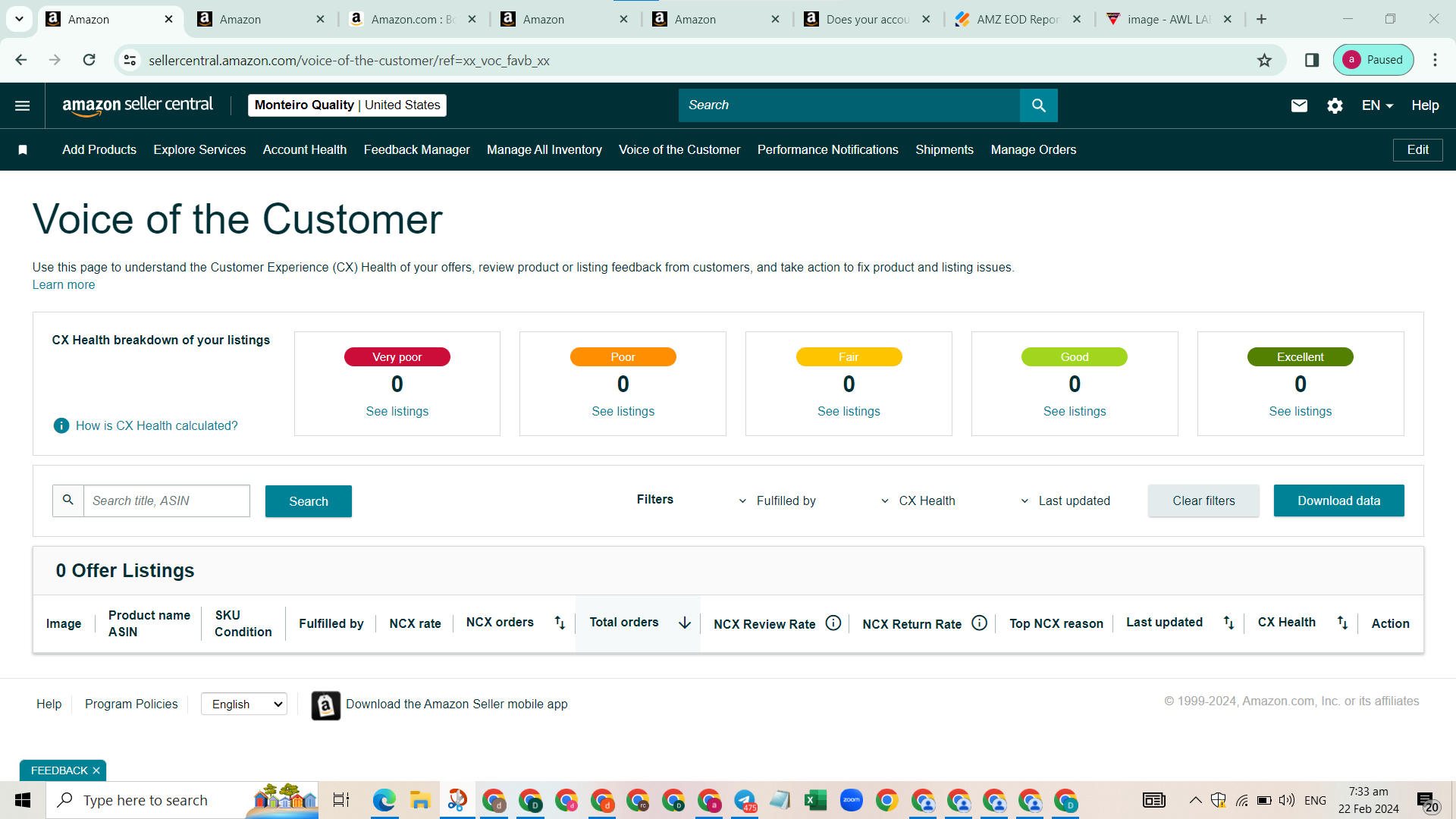Open Feedback Manager menu item
The width and height of the screenshot is (1456, 819).
416,150
